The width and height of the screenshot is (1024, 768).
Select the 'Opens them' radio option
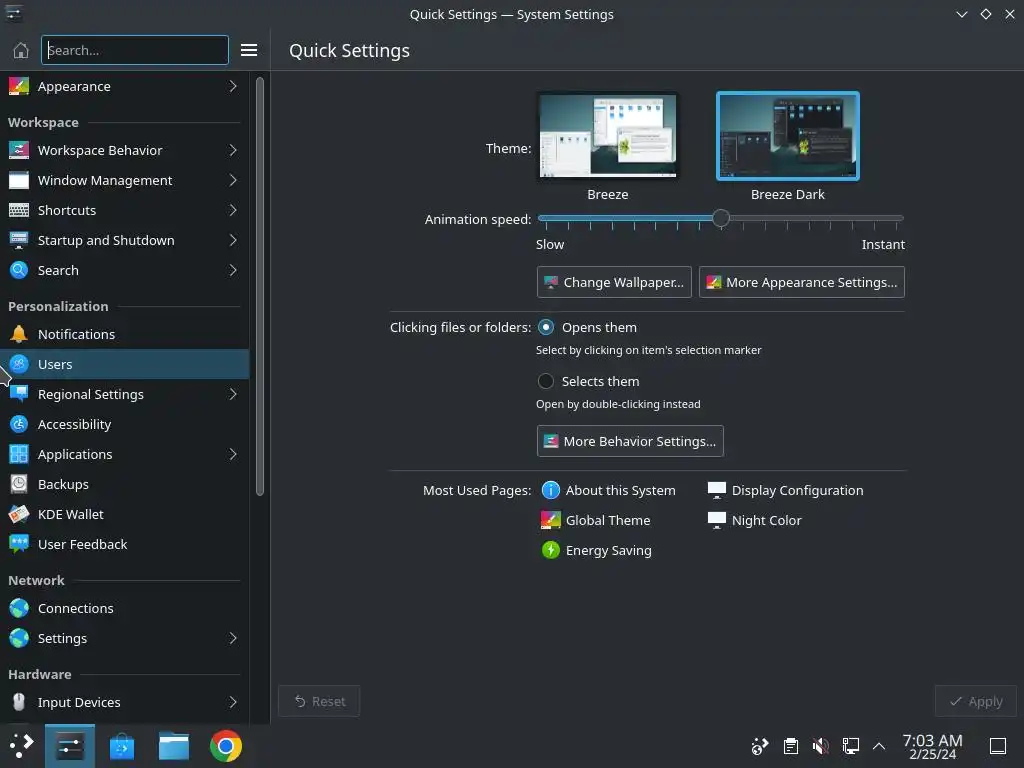coord(546,327)
